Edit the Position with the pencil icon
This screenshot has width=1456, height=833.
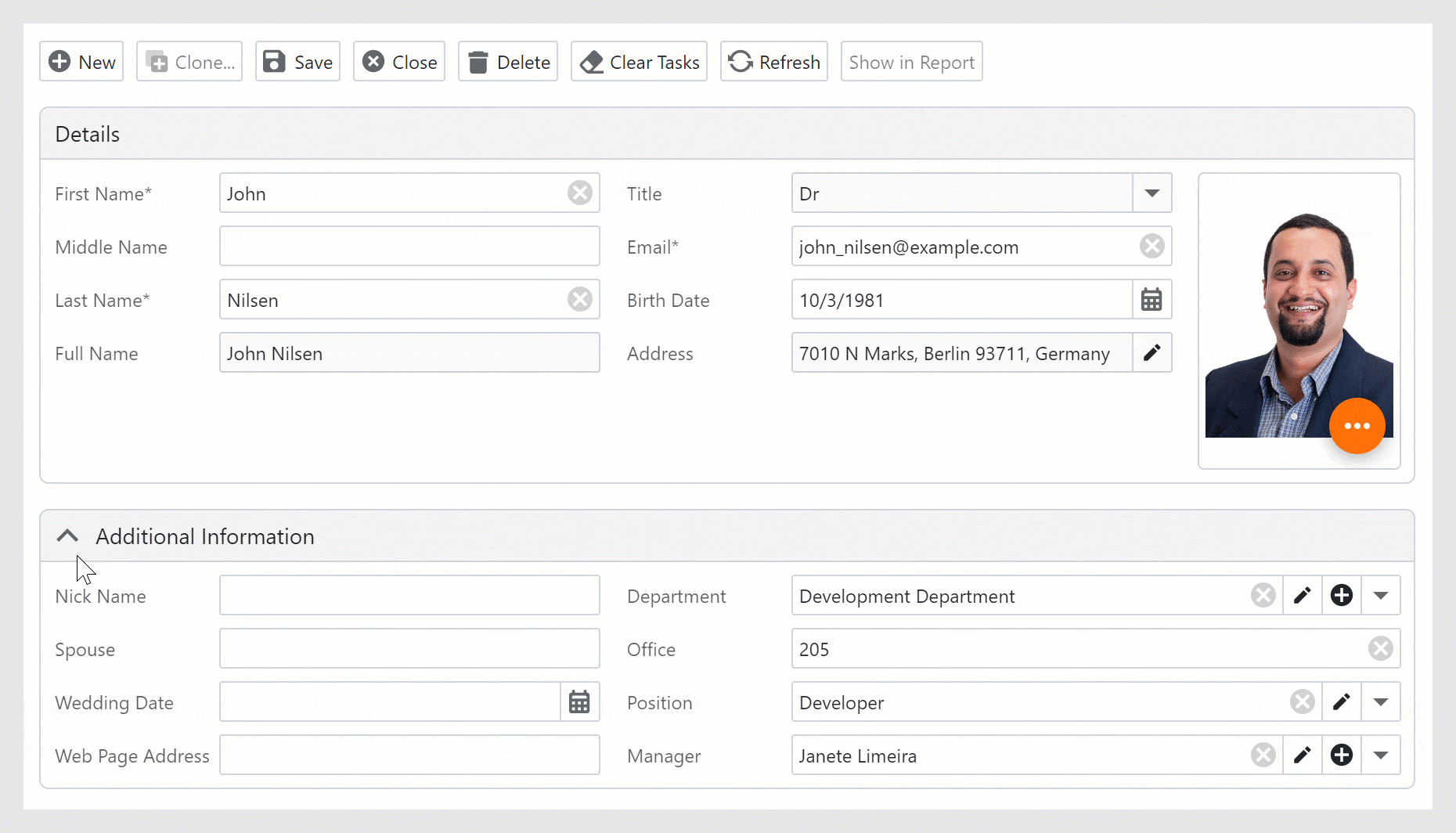(x=1342, y=701)
